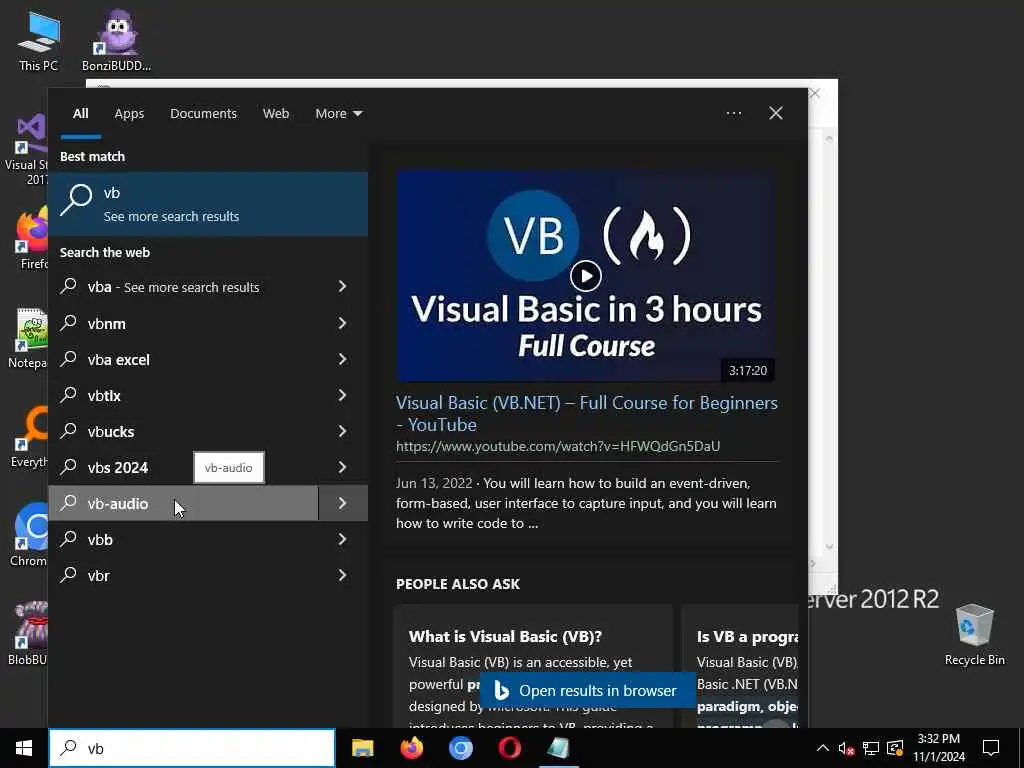The image size is (1024, 768).
Task: Click the muted volume tray icon
Action: (x=846, y=748)
